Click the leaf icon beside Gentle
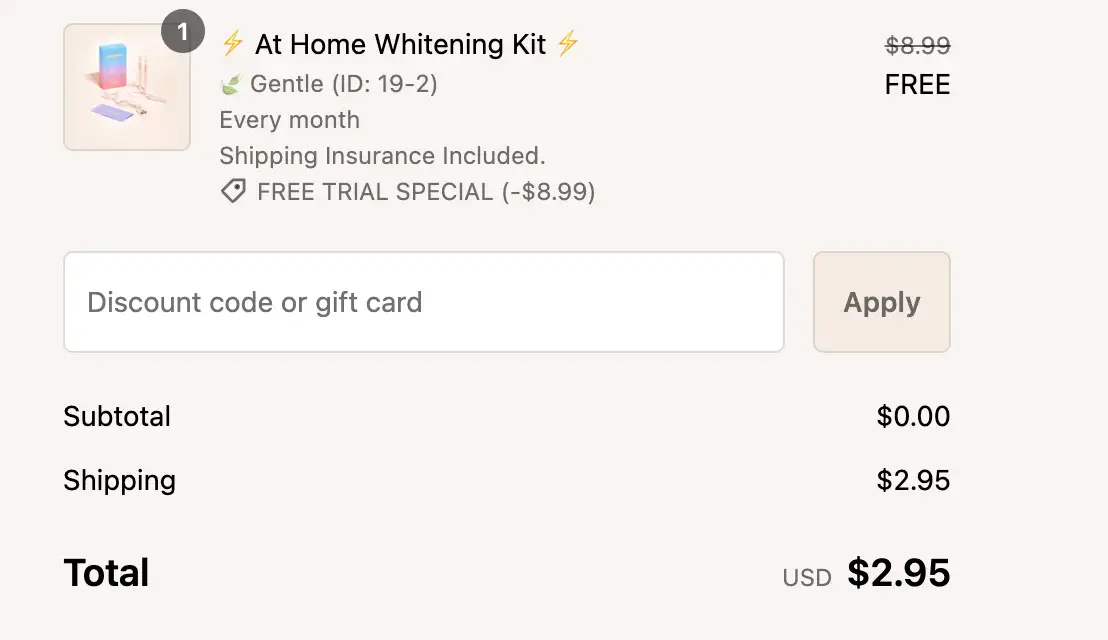Viewport: 1108px width, 640px height. [231, 85]
